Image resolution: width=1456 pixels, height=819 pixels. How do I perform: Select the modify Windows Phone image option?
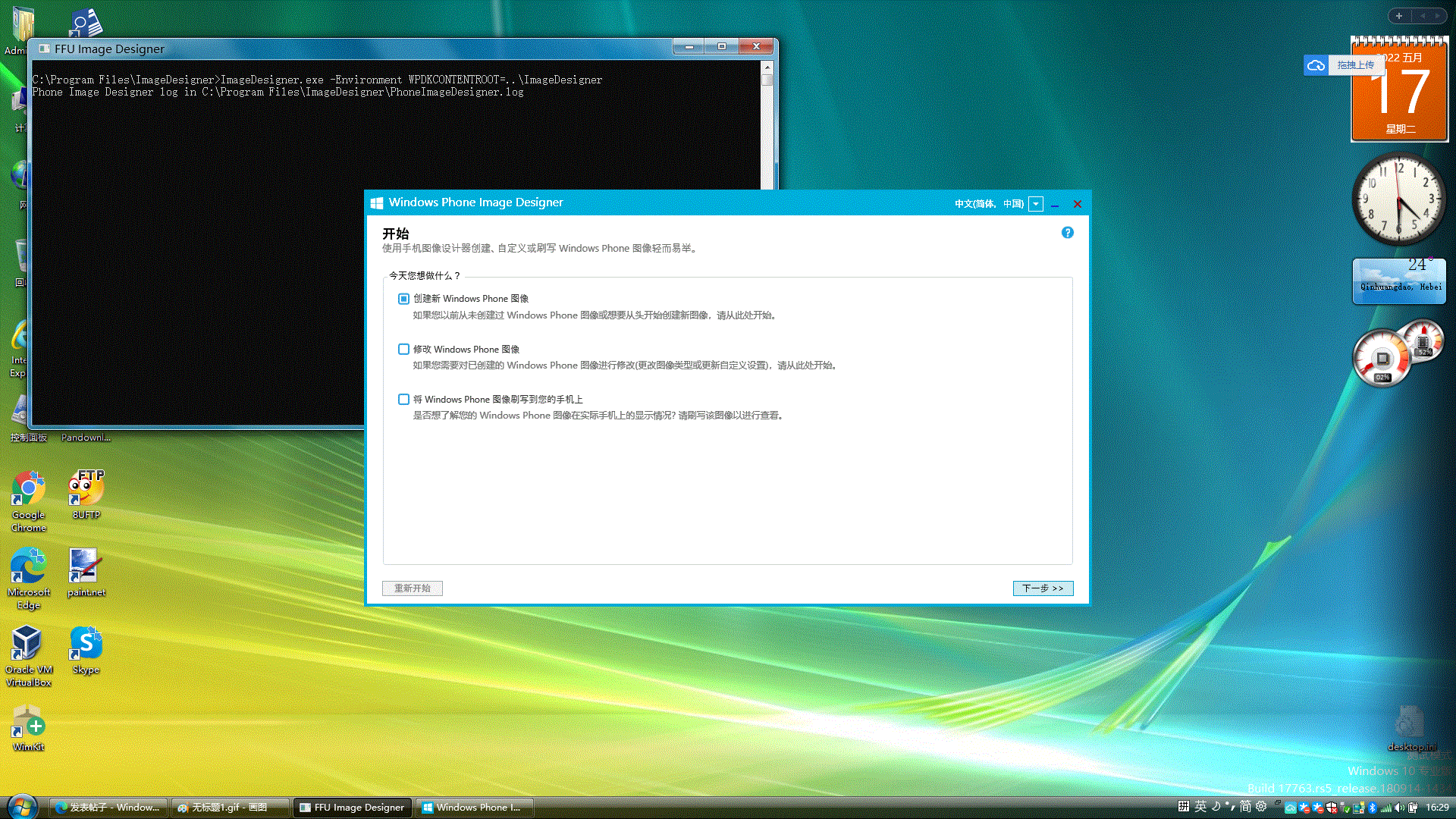(x=403, y=350)
